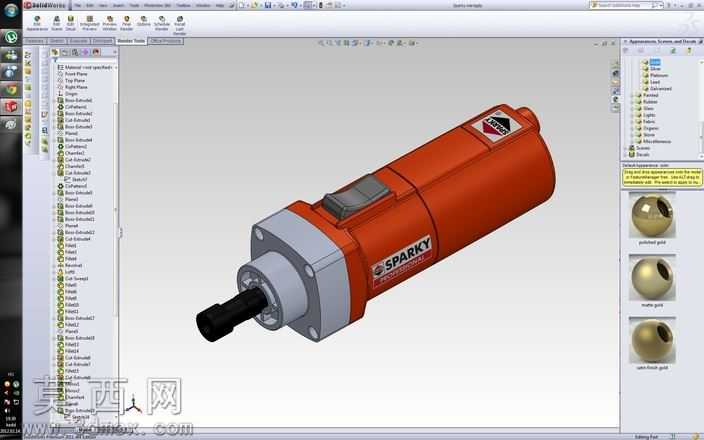Expand the Scenes folder
The width and height of the screenshot is (704, 440).
(x=626, y=148)
